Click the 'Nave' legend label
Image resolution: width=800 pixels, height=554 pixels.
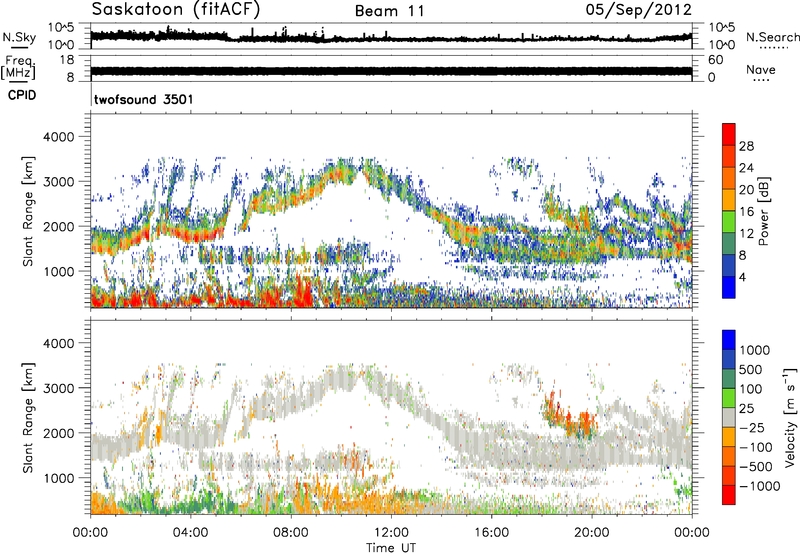tap(760, 69)
